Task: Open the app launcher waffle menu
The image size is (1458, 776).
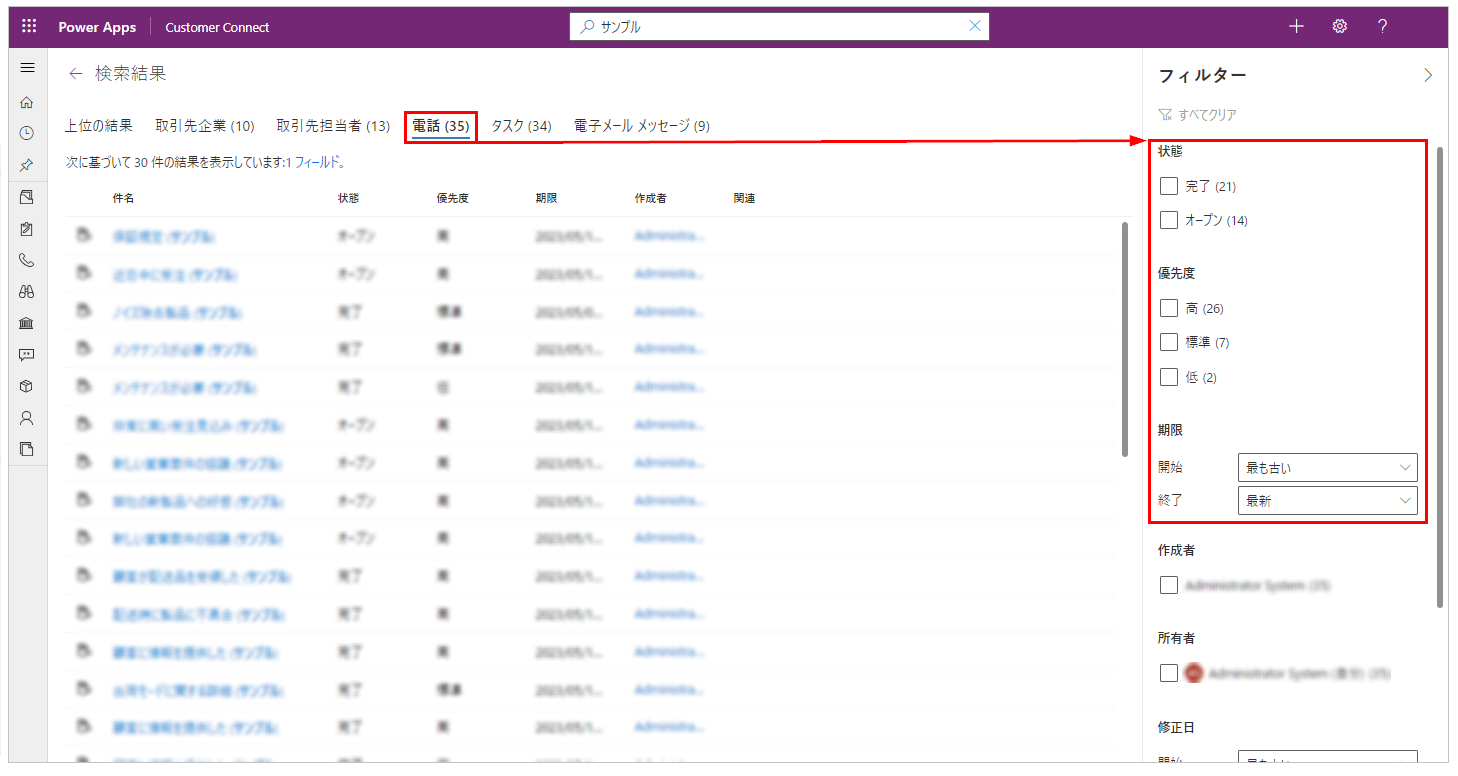Action: [x=28, y=27]
